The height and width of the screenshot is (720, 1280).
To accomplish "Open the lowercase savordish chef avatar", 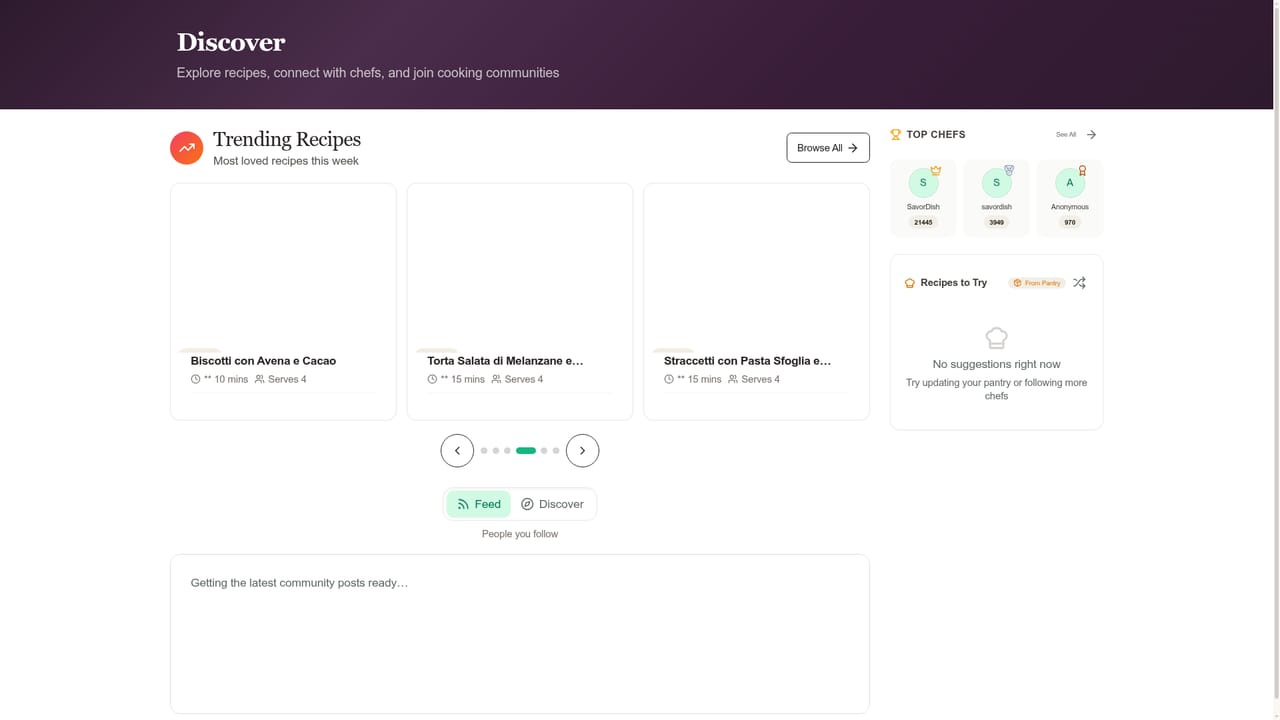I will point(996,183).
